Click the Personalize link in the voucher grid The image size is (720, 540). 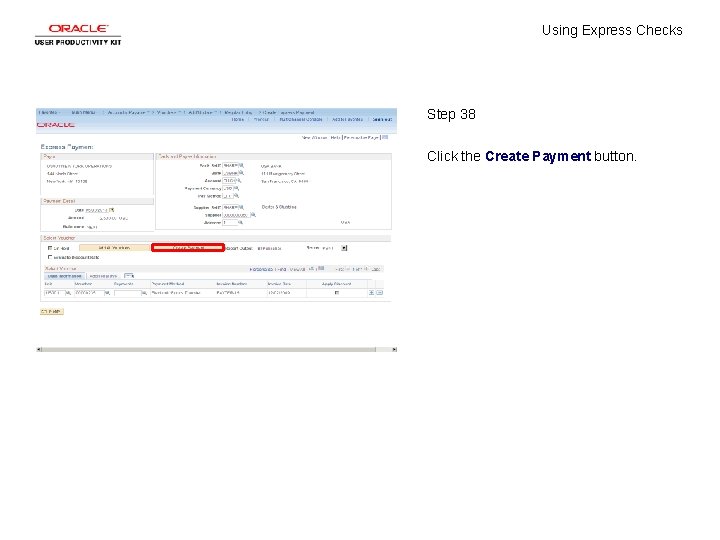[x=261, y=270]
